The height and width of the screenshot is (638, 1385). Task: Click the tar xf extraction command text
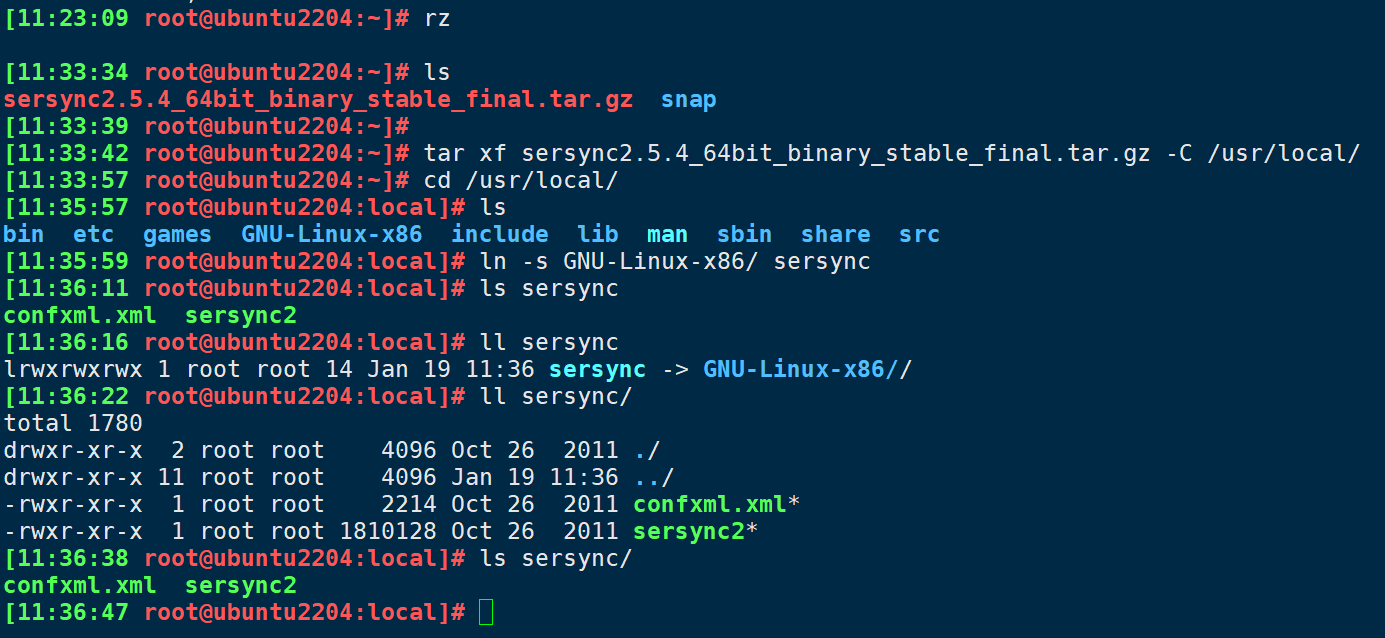[892, 153]
